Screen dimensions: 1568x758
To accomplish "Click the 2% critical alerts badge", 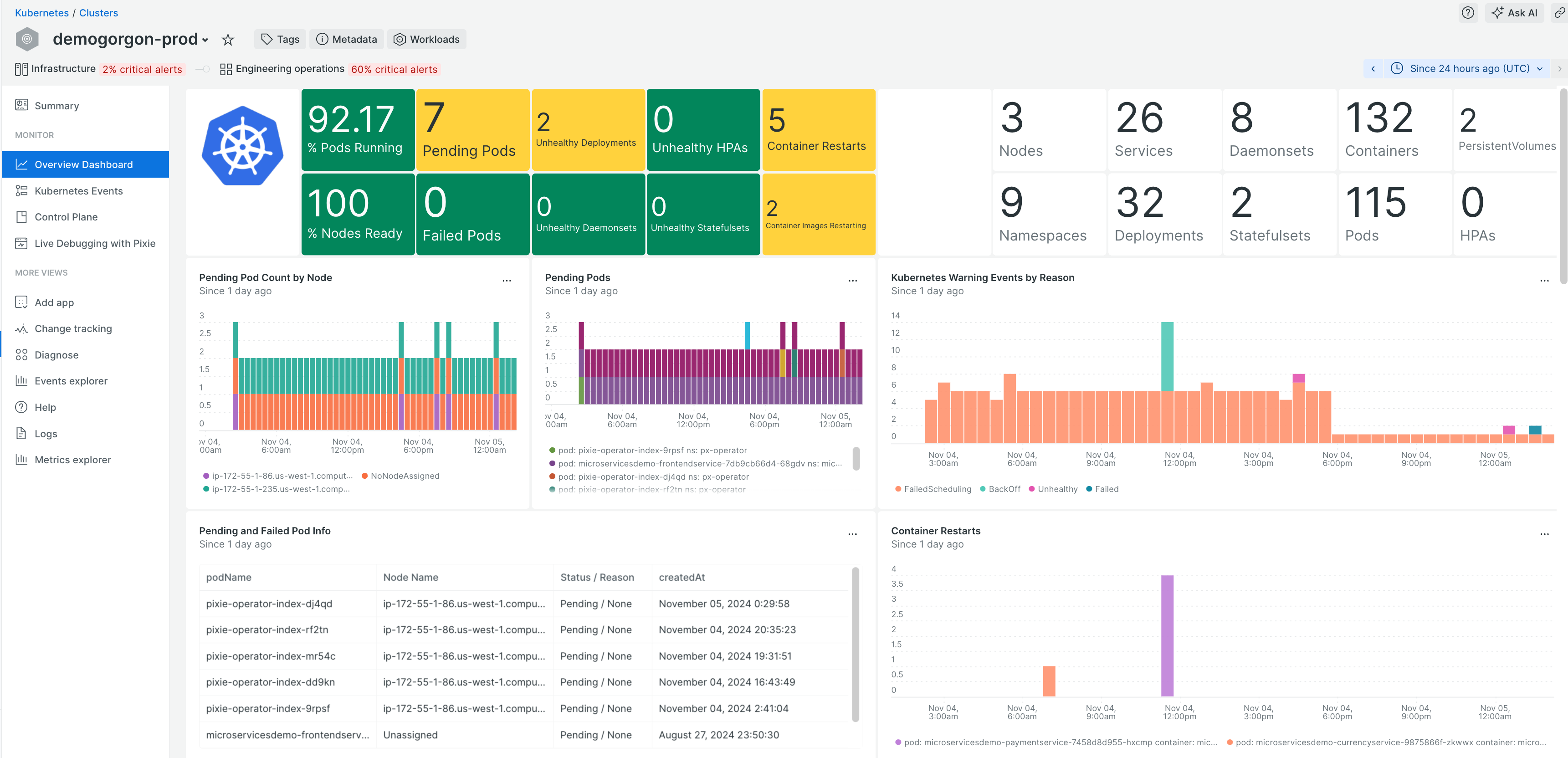I will [x=142, y=69].
